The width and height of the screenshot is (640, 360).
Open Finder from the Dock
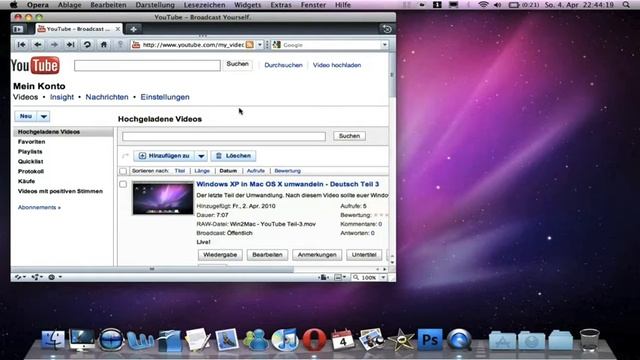(52, 340)
